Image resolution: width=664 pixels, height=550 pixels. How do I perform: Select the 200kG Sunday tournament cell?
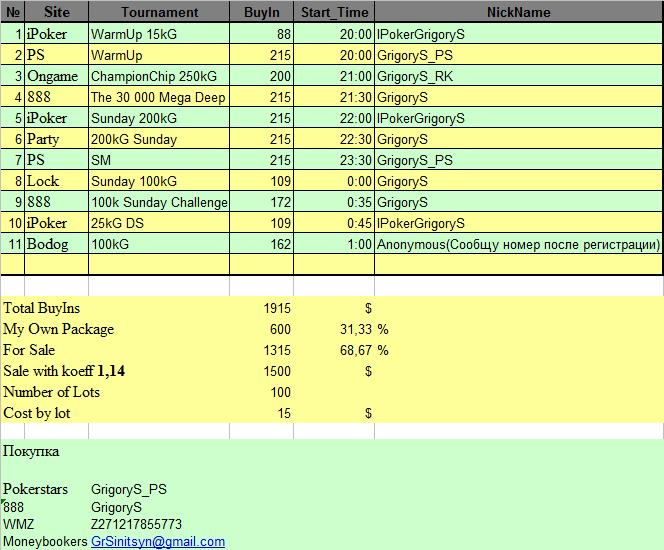click(159, 139)
